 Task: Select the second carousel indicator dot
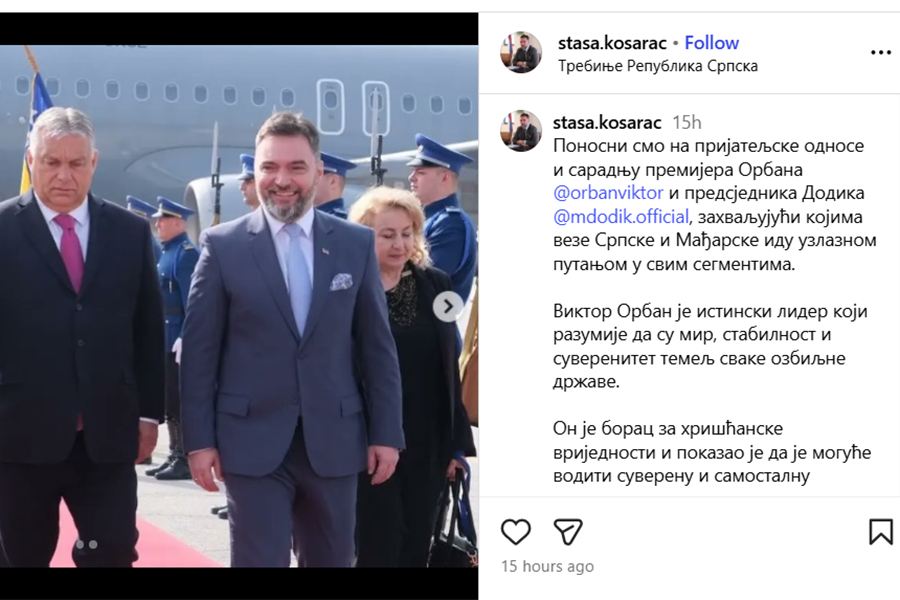coord(93,544)
